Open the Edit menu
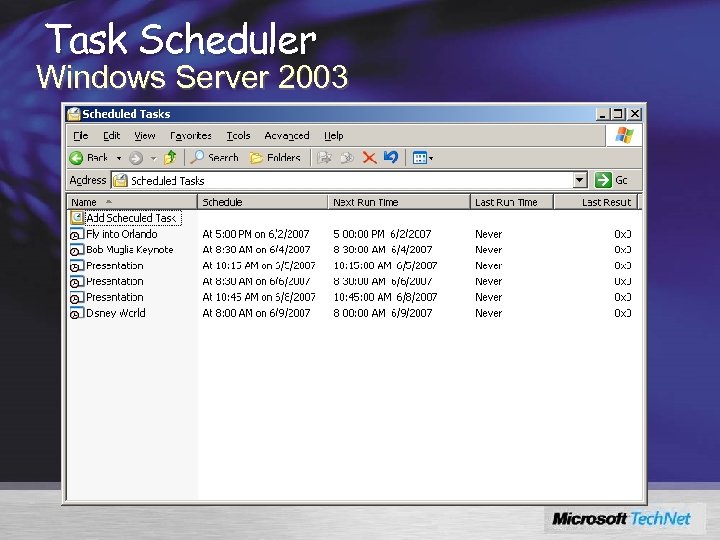720x540 pixels. click(111, 135)
